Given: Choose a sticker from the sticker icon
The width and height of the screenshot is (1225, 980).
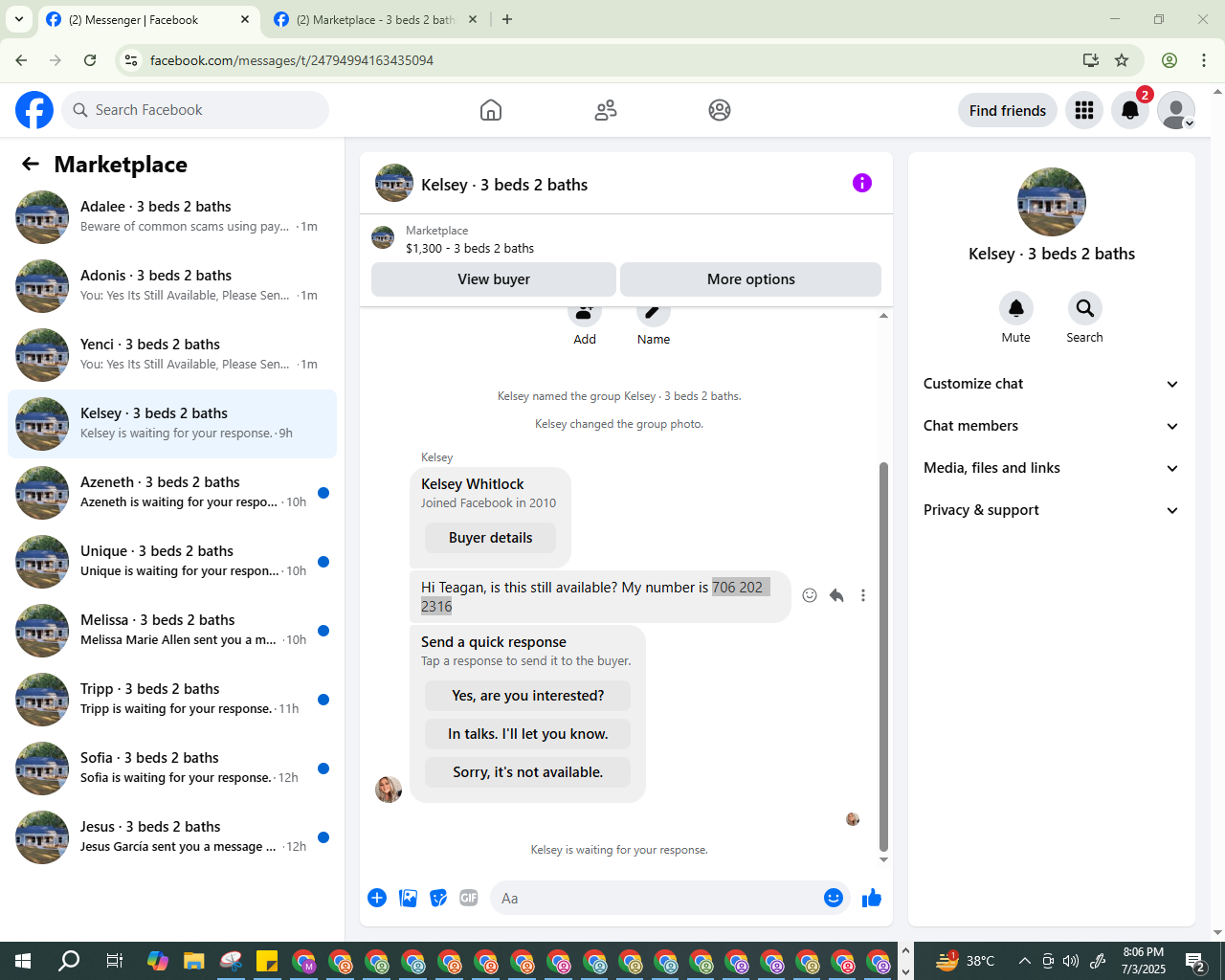Looking at the screenshot, I should click(x=438, y=898).
